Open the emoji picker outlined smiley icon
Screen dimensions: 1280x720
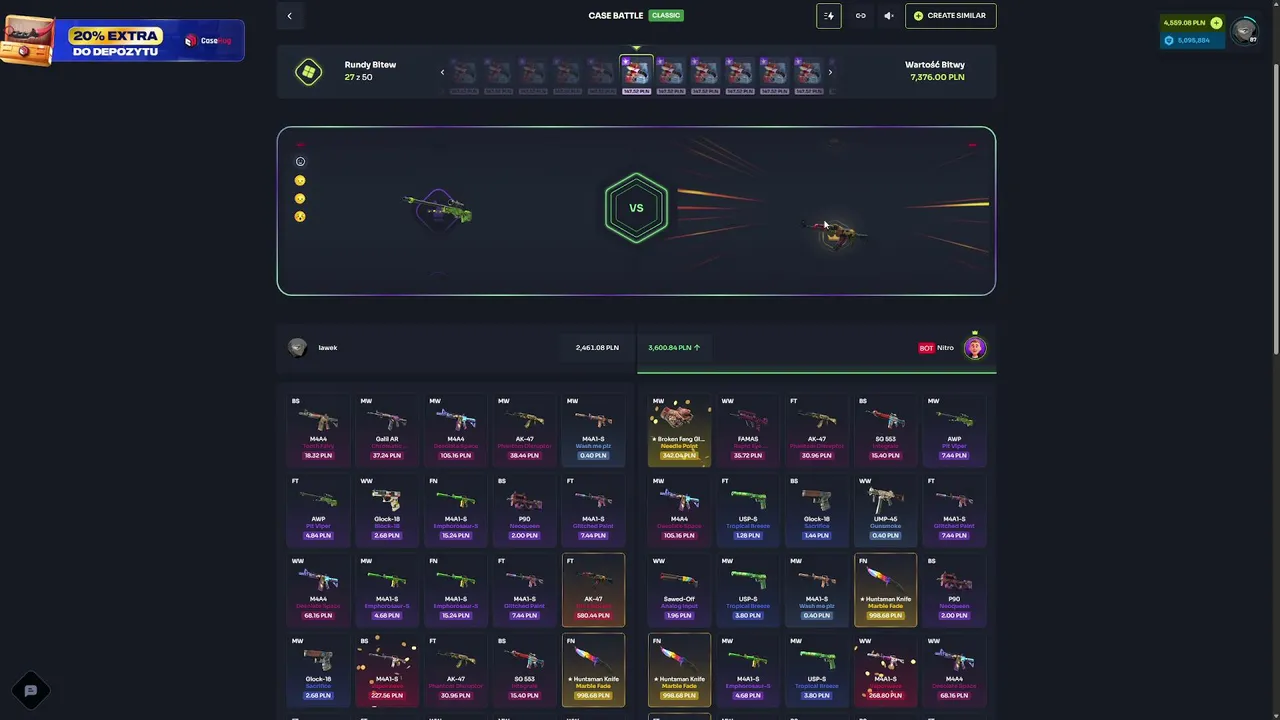point(300,162)
